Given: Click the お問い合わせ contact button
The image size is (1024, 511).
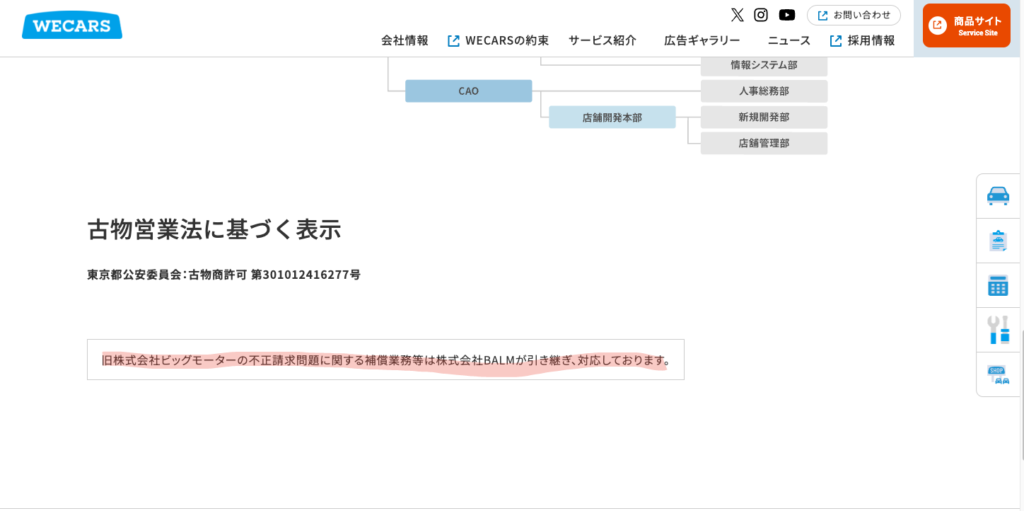Looking at the screenshot, I should coord(853,15).
